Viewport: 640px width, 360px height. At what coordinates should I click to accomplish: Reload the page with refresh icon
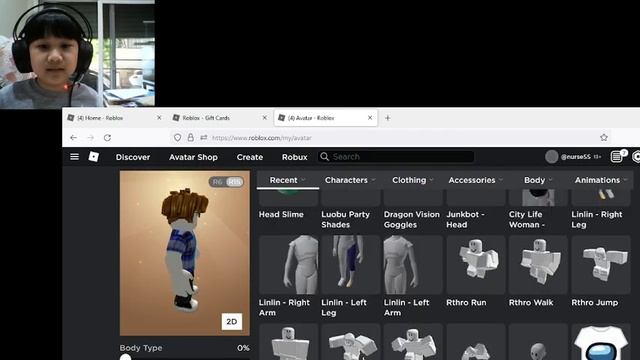click(107, 138)
